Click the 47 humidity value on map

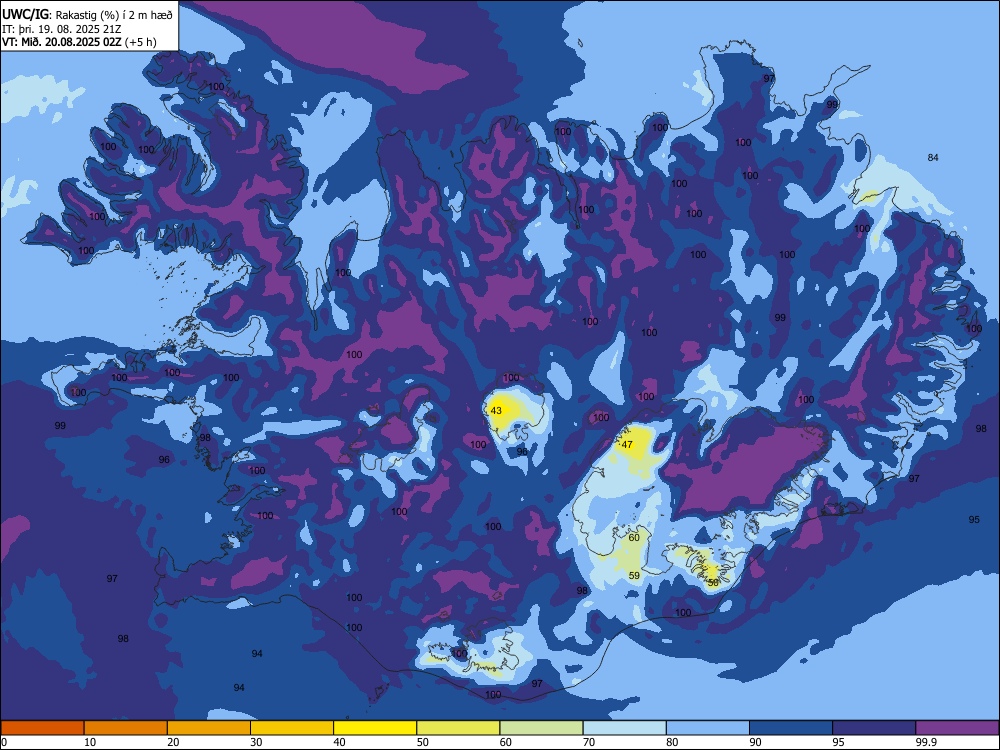(x=627, y=445)
